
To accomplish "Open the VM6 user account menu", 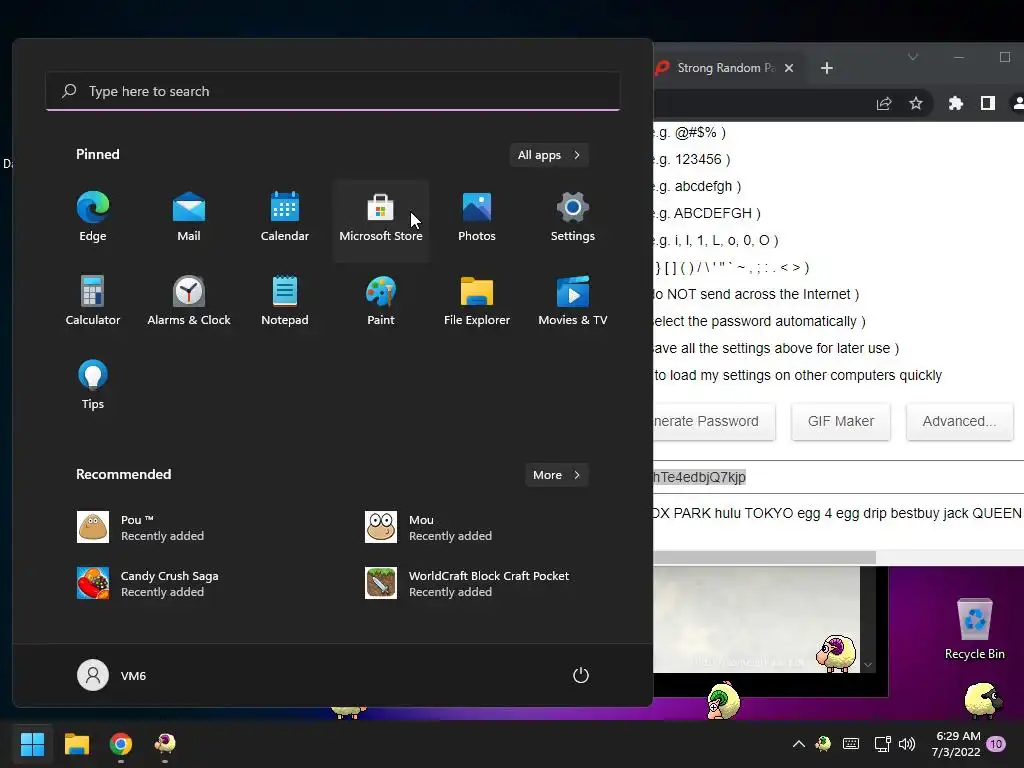I will 112,675.
